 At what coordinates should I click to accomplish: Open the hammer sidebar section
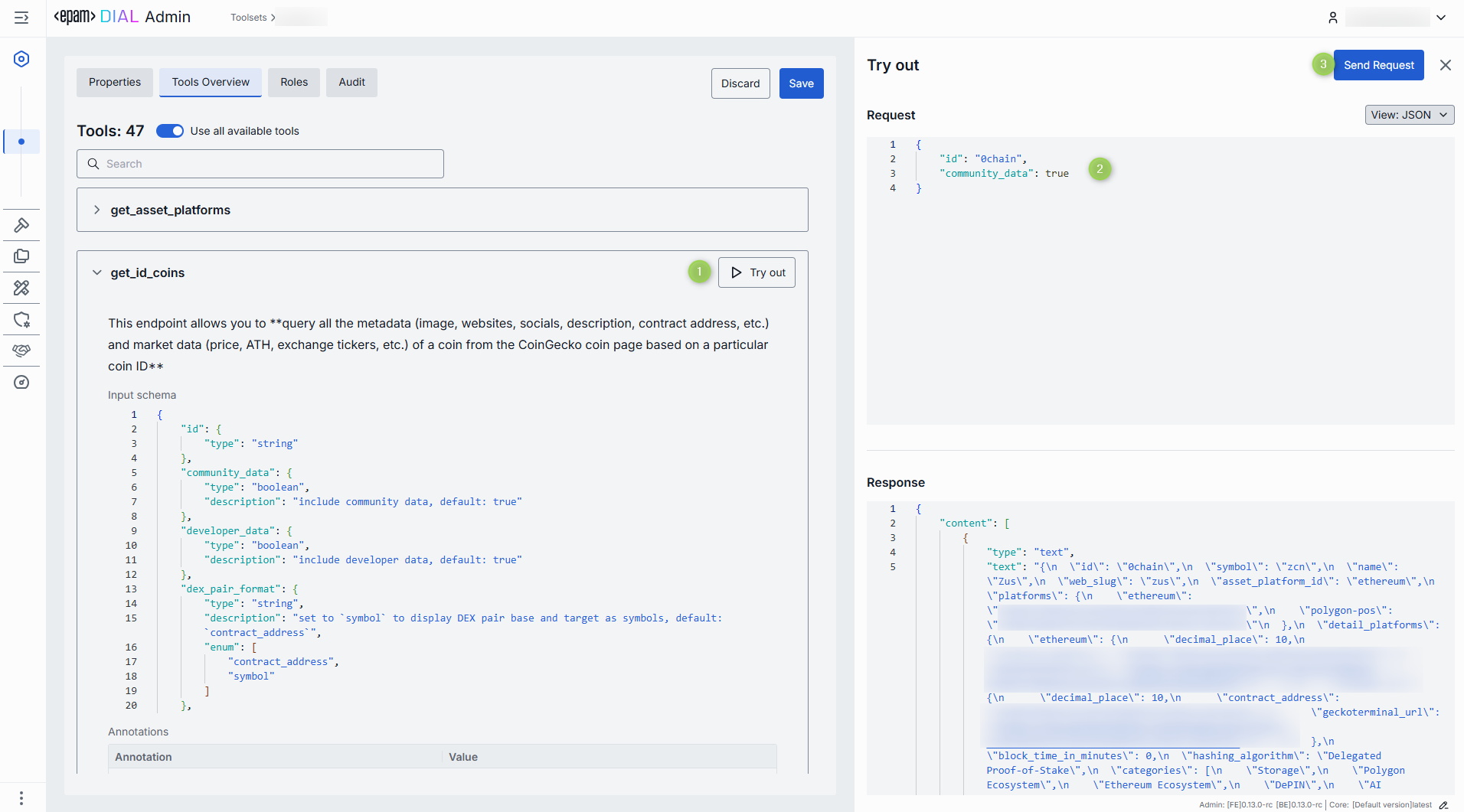(21, 225)
